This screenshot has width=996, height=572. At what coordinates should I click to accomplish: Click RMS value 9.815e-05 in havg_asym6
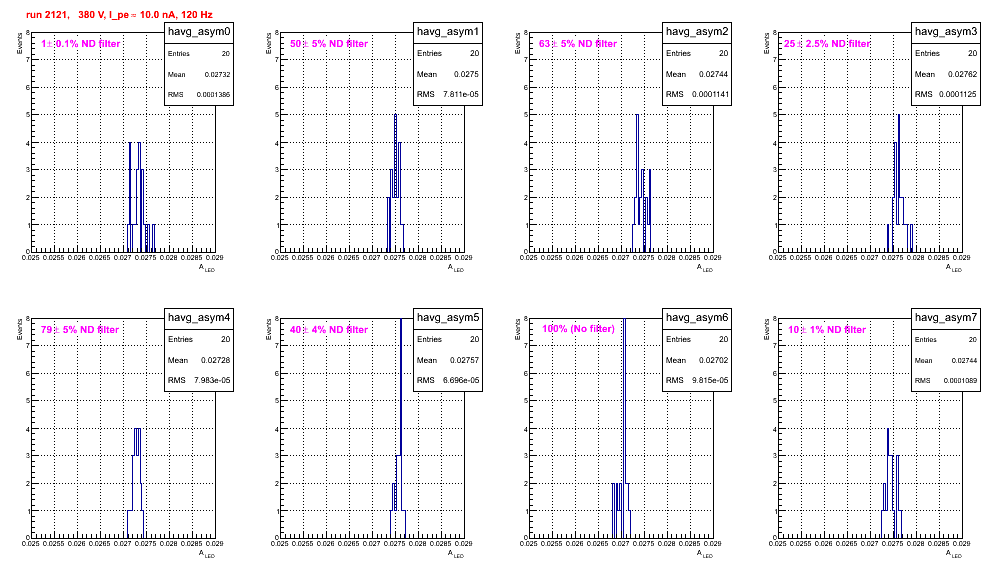click(710, 381)
